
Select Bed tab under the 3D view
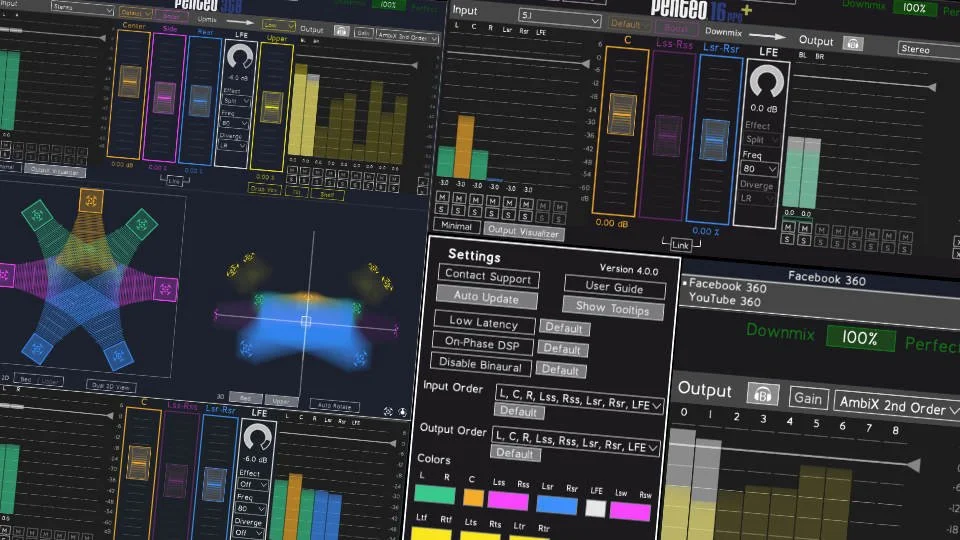[246, 398]
